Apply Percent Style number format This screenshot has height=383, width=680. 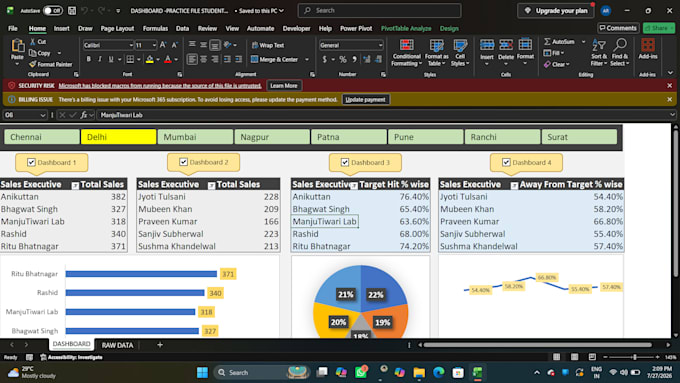pos(343,59)
